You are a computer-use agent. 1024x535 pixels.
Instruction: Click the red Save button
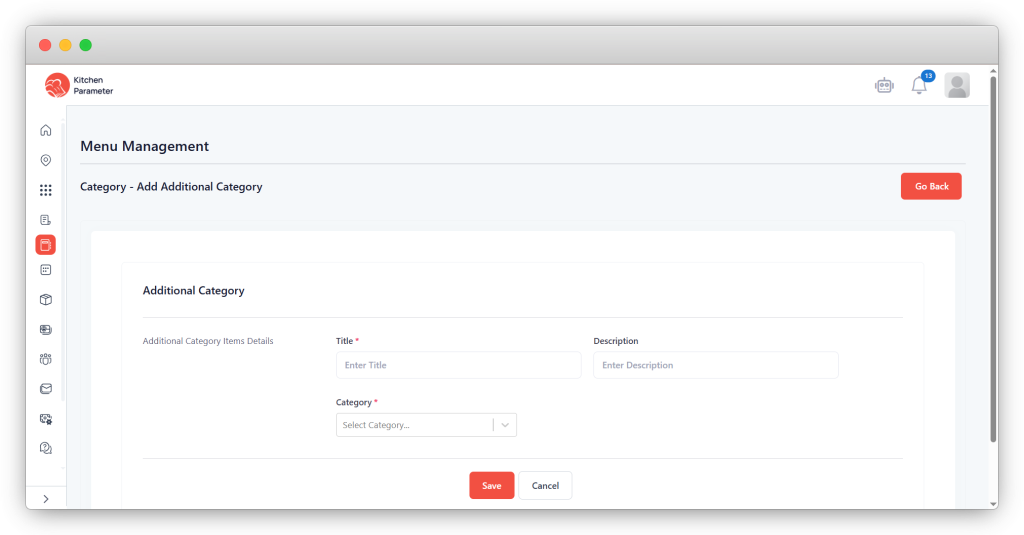(x=491, y=486)
